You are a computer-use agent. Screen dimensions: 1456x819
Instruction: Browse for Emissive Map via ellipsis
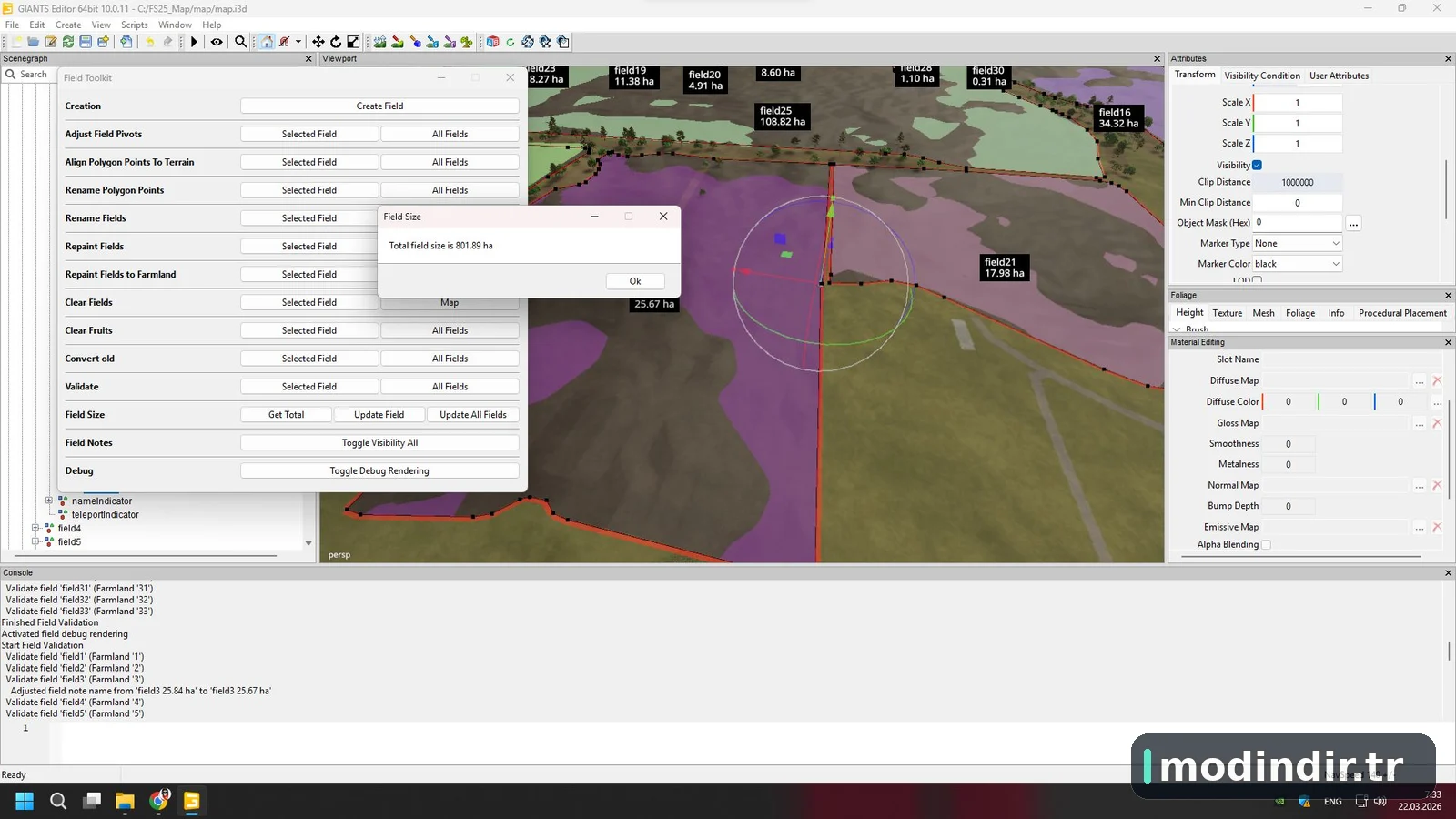click(1420, 527)
